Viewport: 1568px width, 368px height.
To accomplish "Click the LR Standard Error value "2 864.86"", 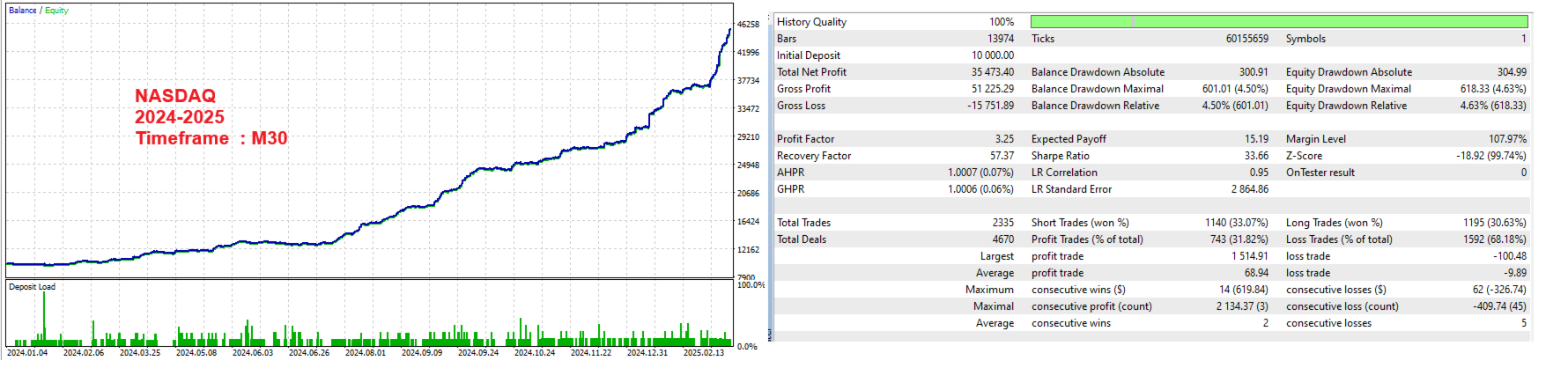I will [x=1250, y=189].
